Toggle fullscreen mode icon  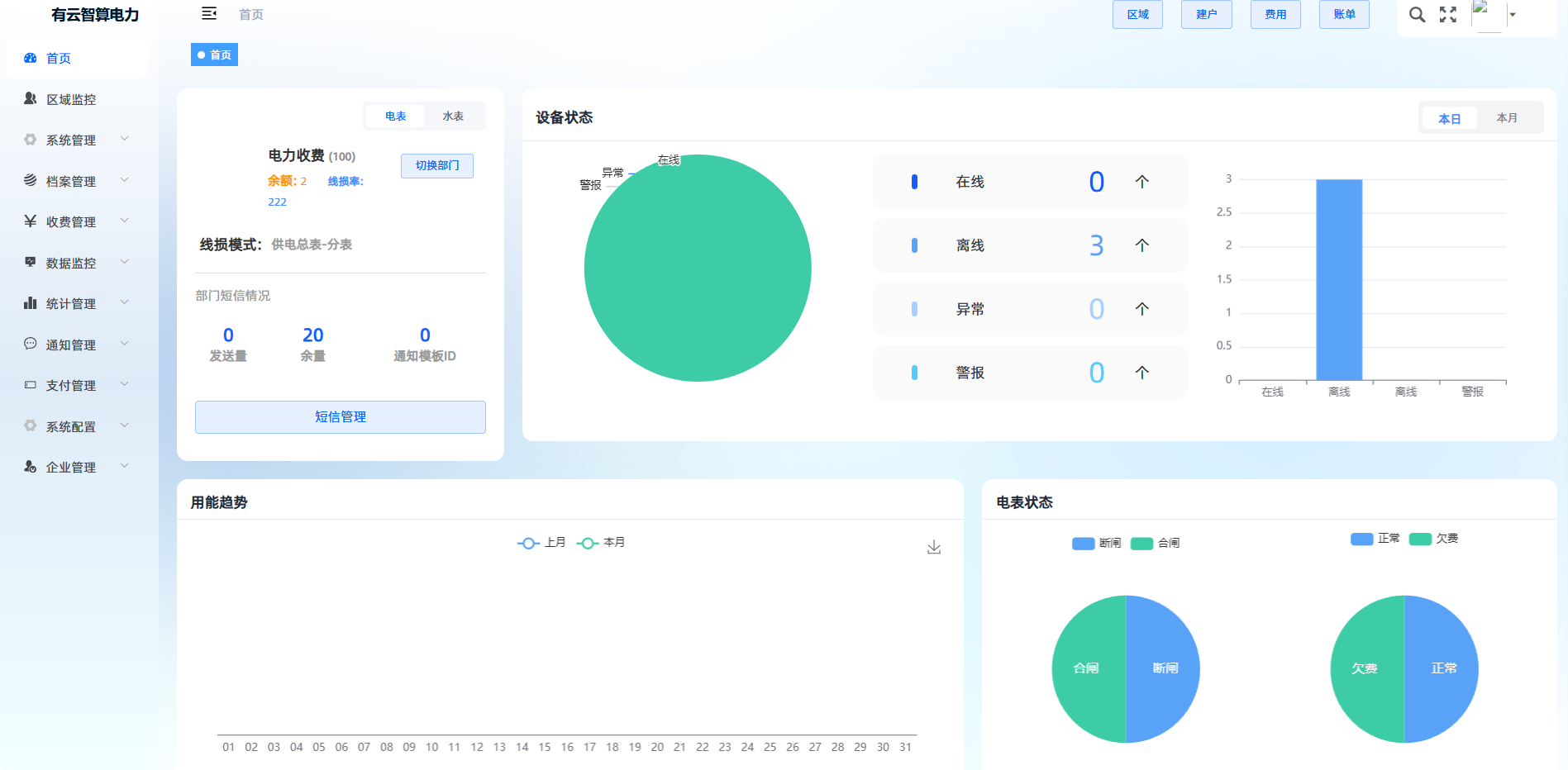pos(1448,15)
